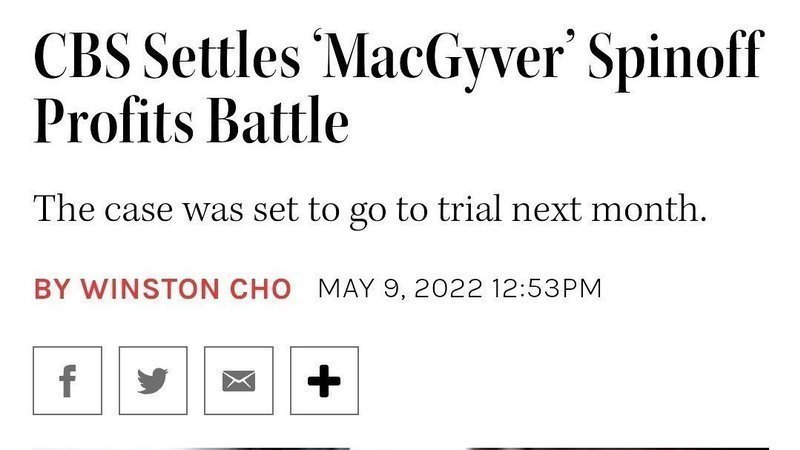
Task: Open author Winston Cho's page
Action: tap(185, 289)
